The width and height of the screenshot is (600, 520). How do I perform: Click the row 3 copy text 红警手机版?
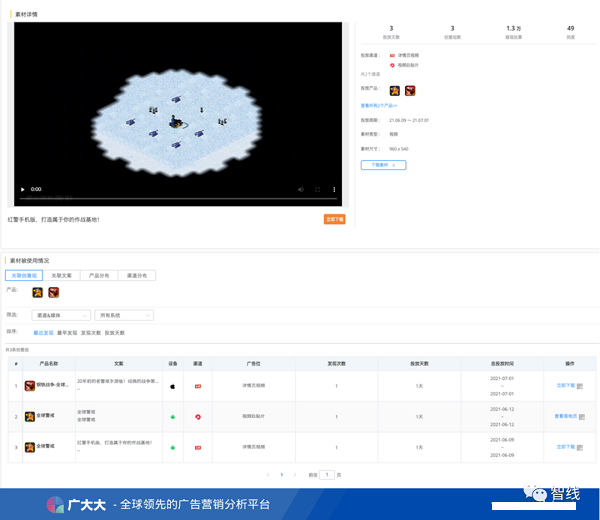coord(114,443)
